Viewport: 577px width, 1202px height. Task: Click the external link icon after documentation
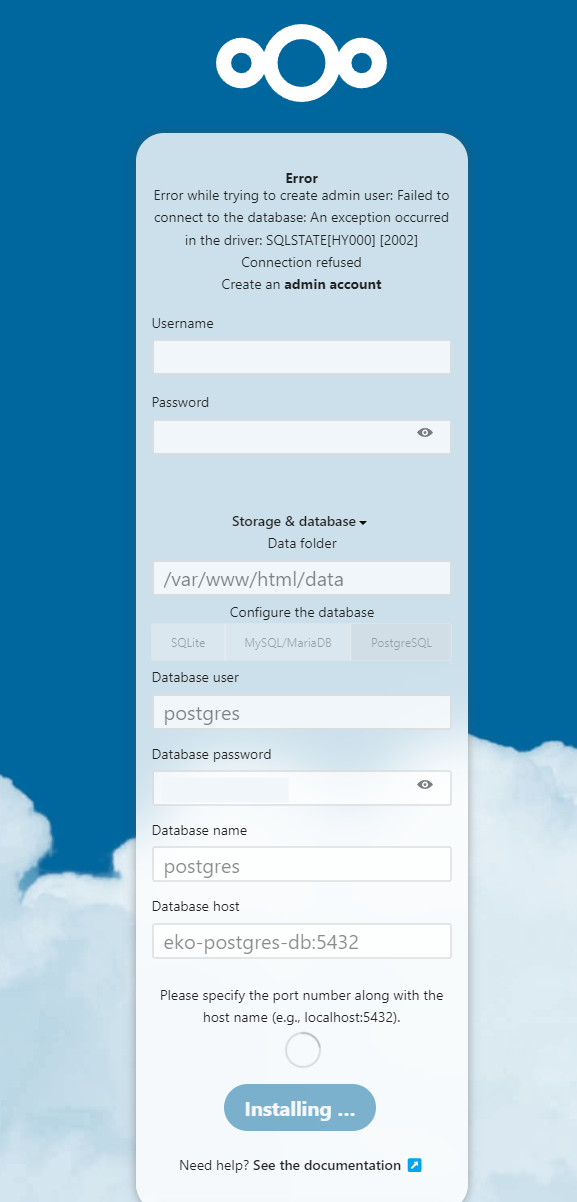415,1165
